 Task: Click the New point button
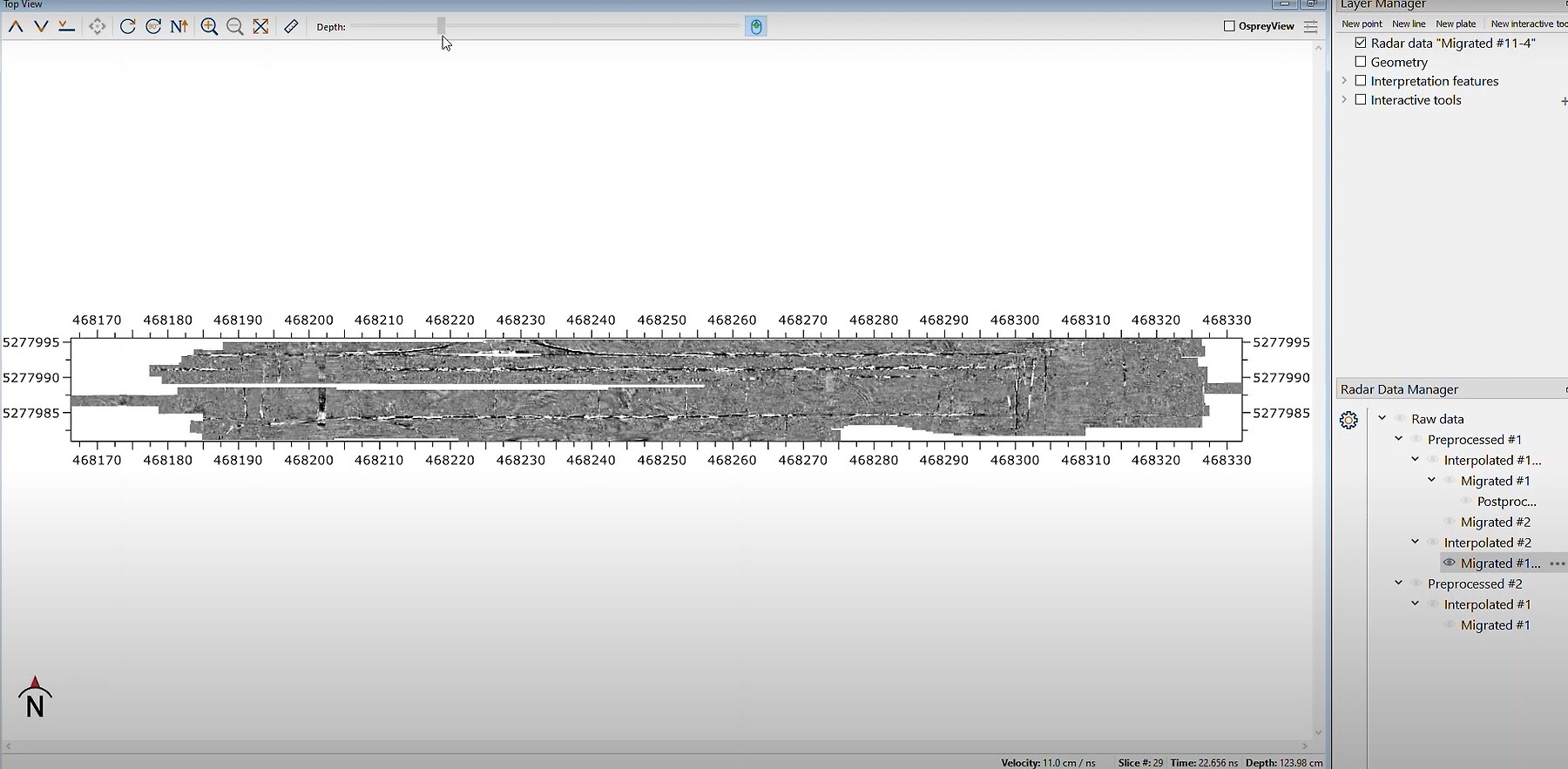coord(1362,24)
